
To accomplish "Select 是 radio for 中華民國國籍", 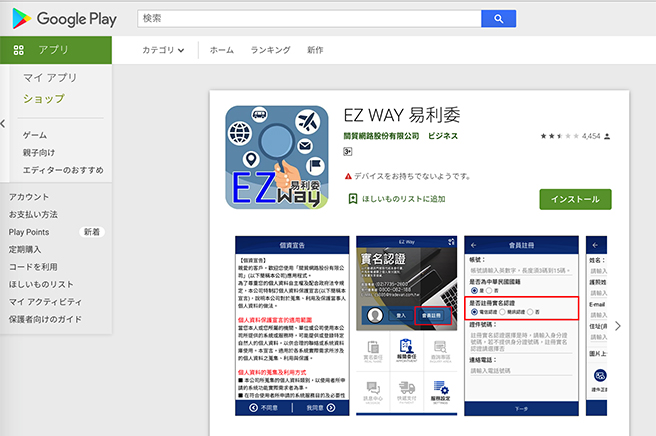I will [x=474, y=290].
